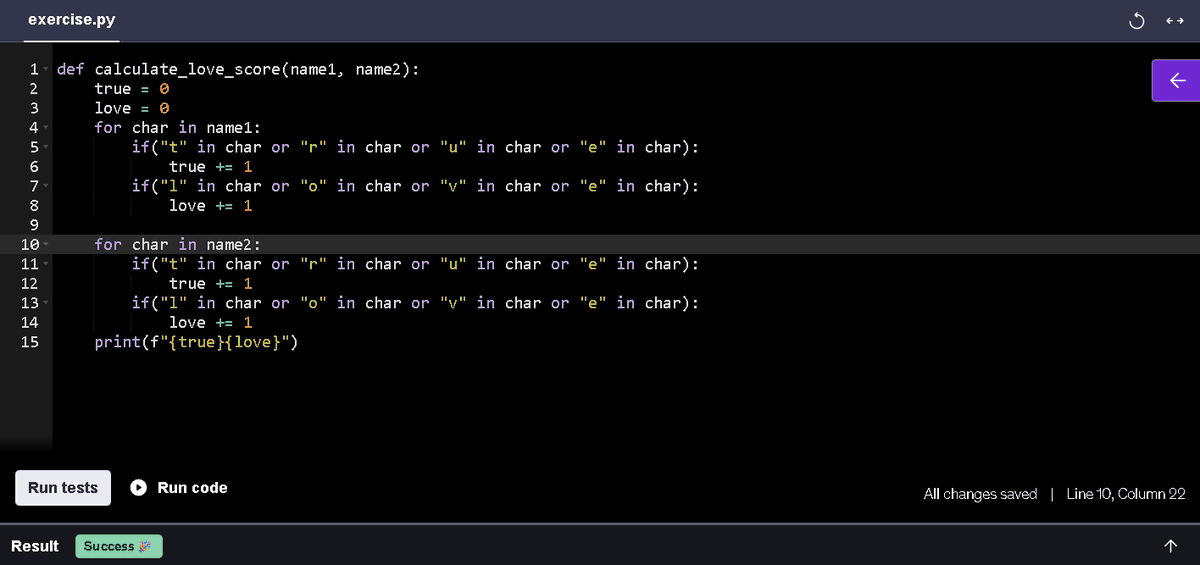Image resolution: width=1200 pixels, height=565 pixels.
Task: Click line number 2 in the gutter
Action: pyautogui.click(x=33, y=89)
